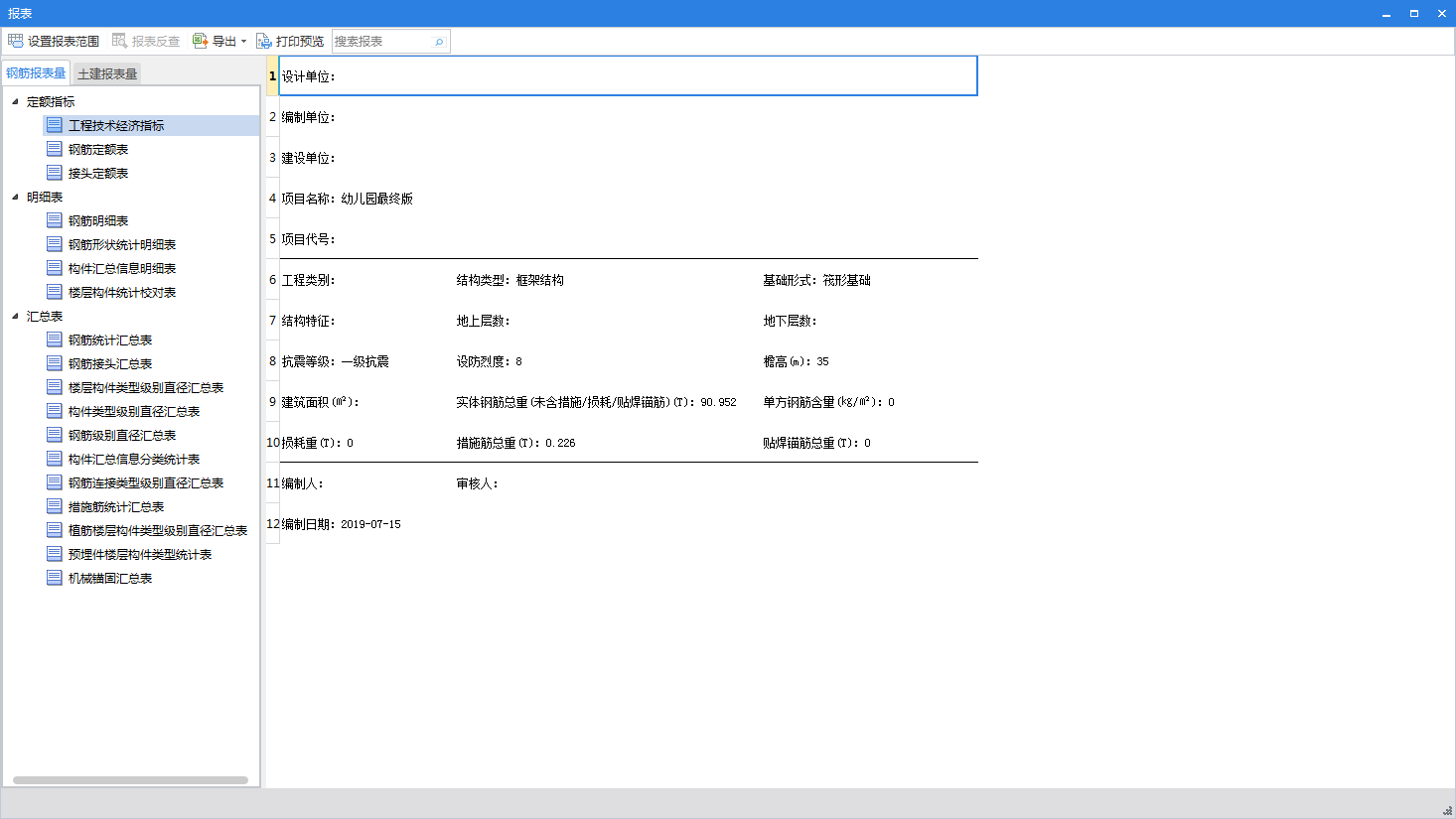Image resolution: width=1456 pixels, height=819 pixels.
Task: Click the magnifier icon in the search box
Action: tap(439, 42)
